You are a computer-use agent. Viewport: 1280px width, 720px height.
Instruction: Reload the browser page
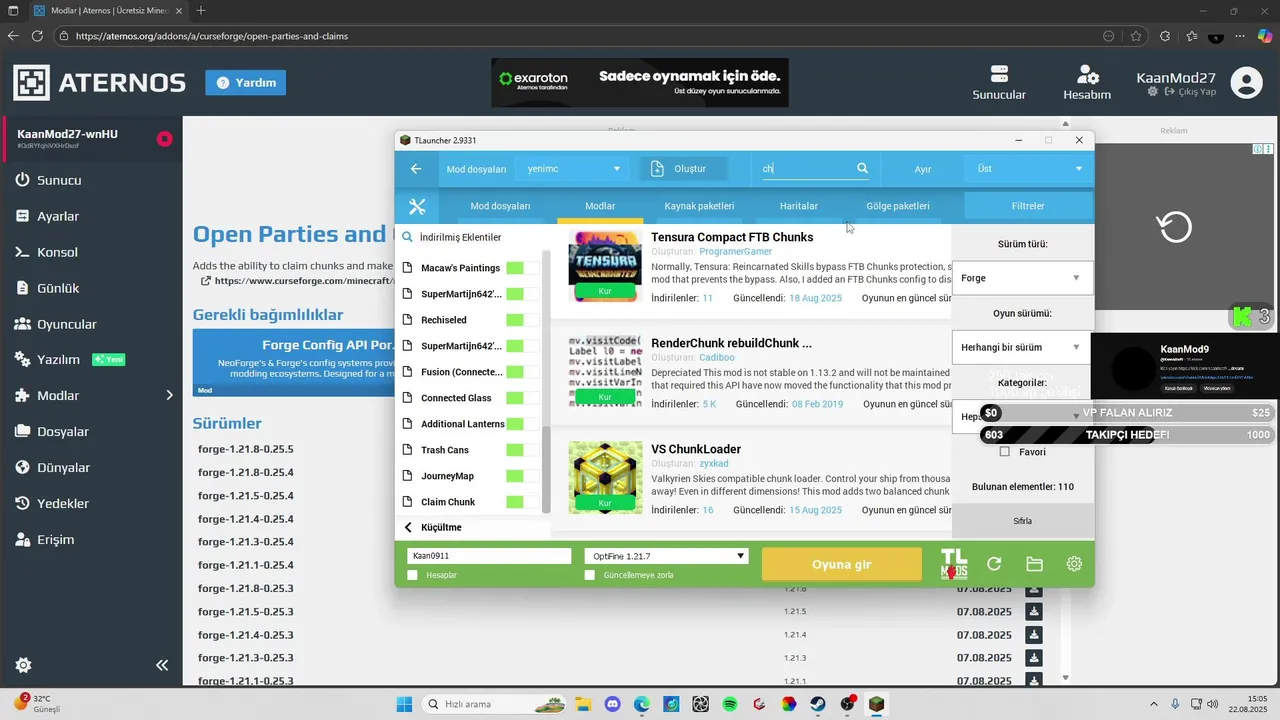pyautogui.click(x=37, y=36)
